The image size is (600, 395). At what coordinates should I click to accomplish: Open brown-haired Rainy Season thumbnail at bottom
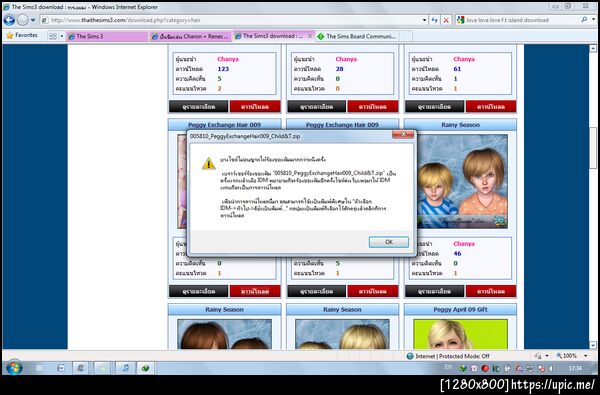pos(225,334)
